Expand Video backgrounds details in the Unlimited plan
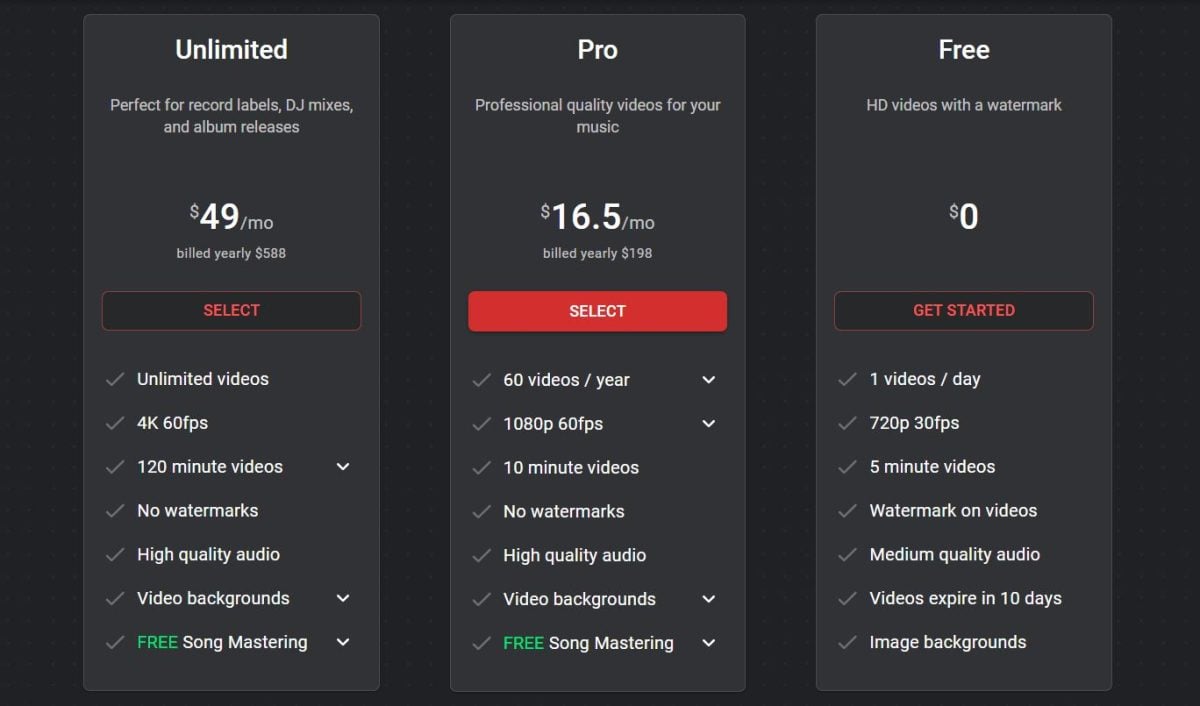 343,598
